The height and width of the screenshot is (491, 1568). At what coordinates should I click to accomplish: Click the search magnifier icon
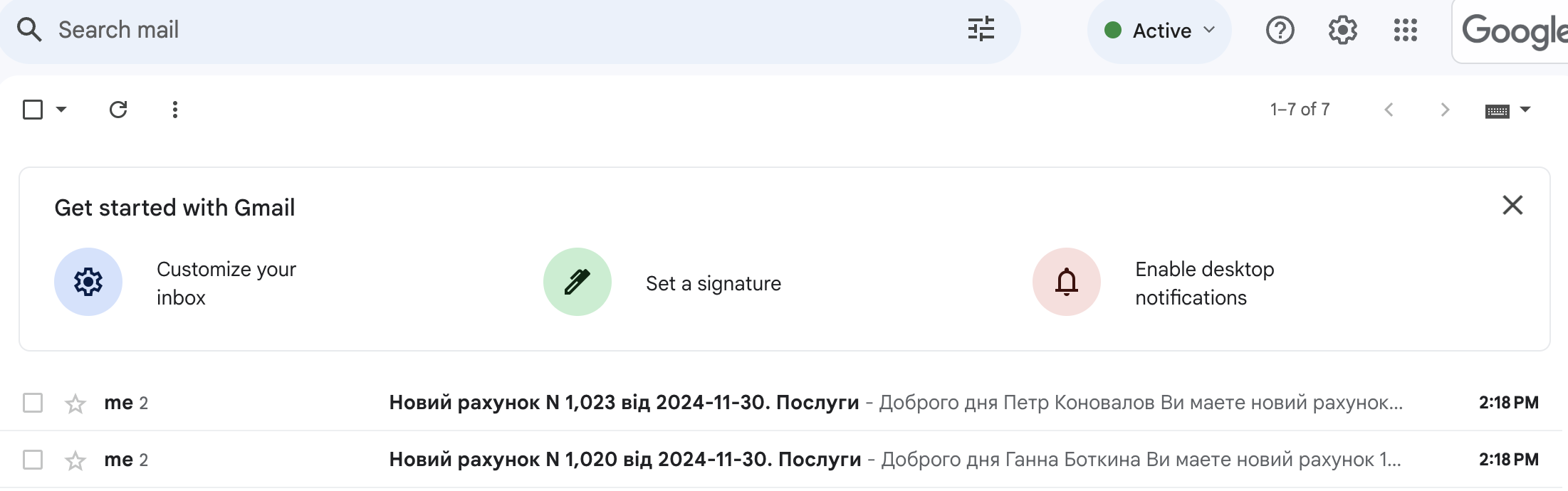pos(29,30)
